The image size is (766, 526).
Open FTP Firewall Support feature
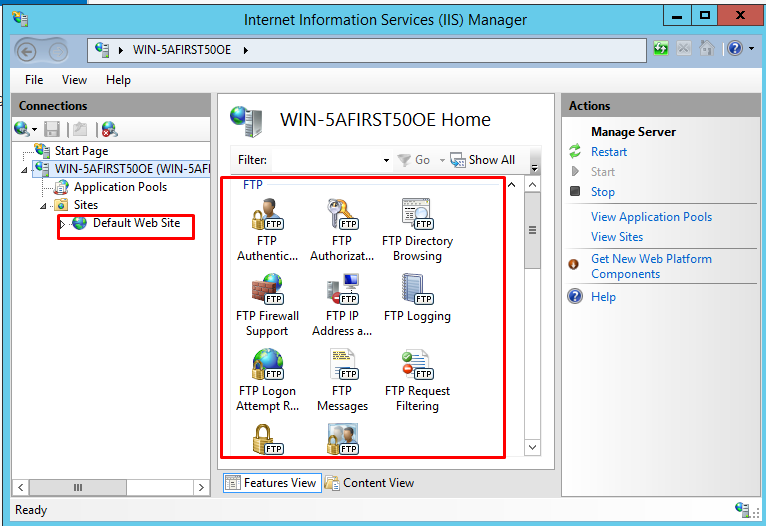(x=267, y=305)
